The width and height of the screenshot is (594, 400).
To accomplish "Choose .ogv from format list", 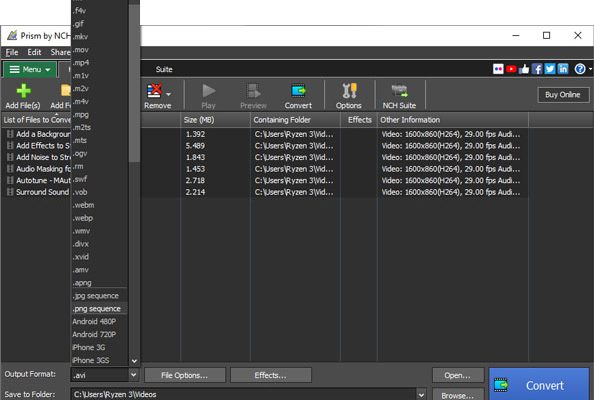I will pos(100,153).
